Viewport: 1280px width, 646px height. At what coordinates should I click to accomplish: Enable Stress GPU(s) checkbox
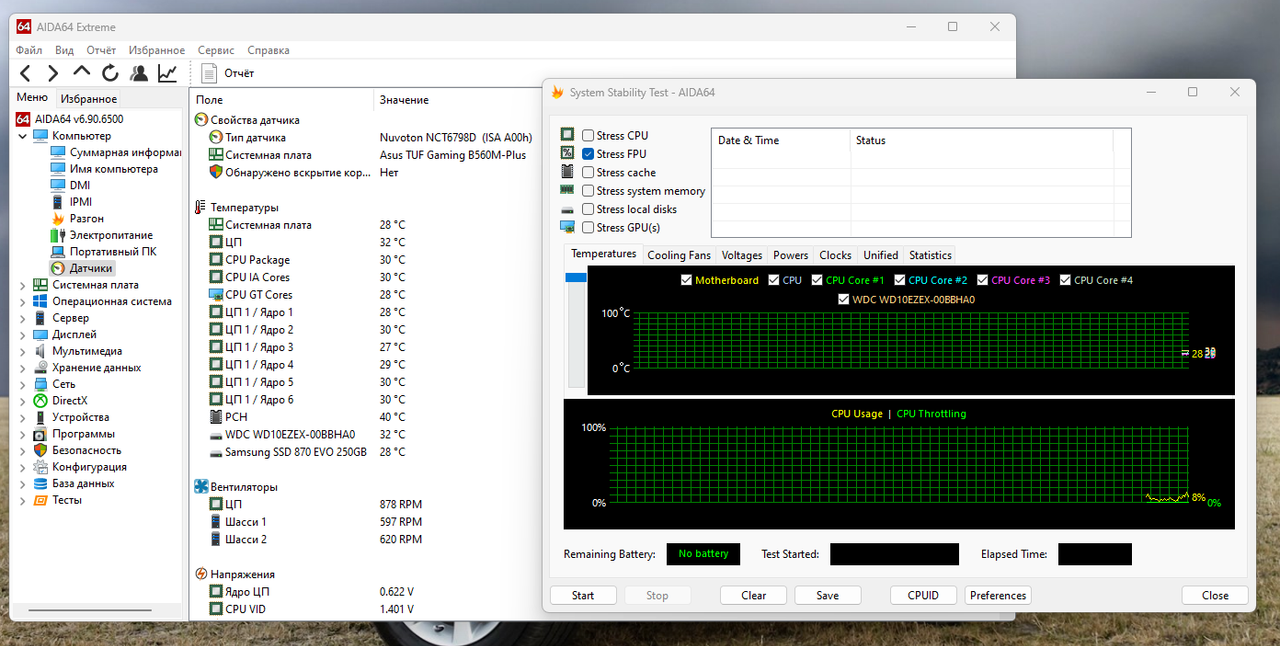click(x=588, y=228)
